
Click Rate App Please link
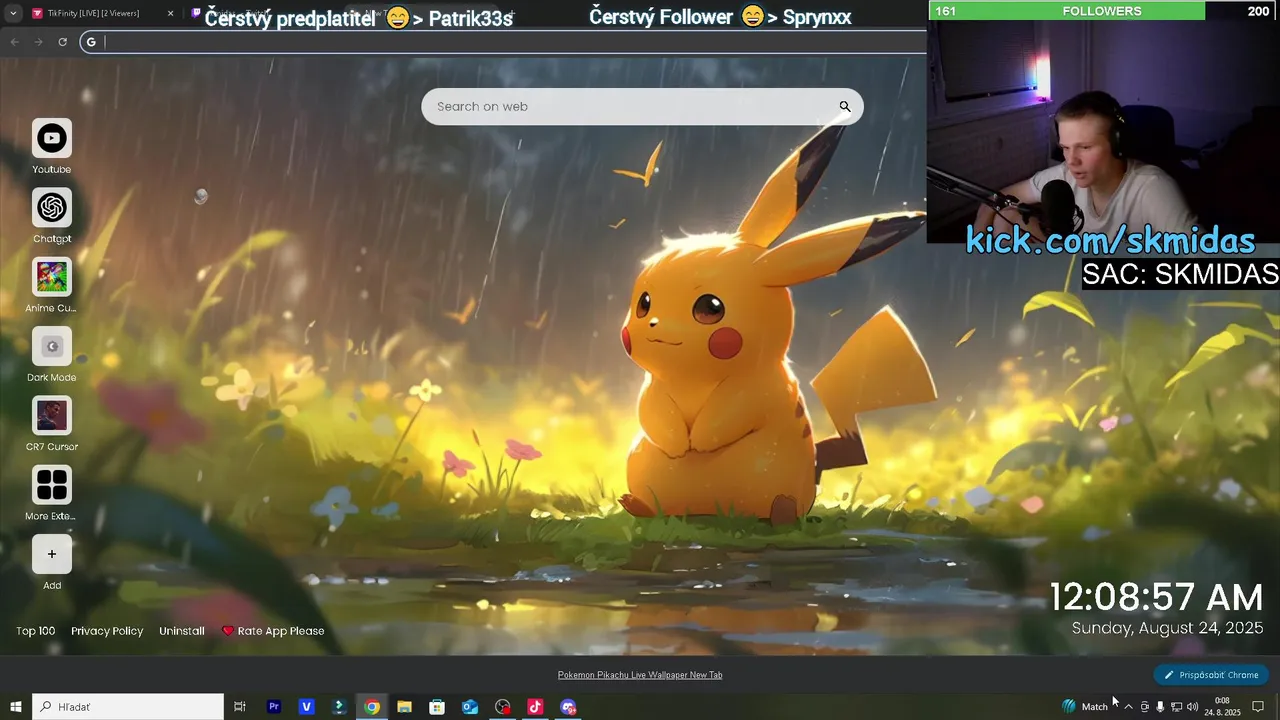pos(273,631)
